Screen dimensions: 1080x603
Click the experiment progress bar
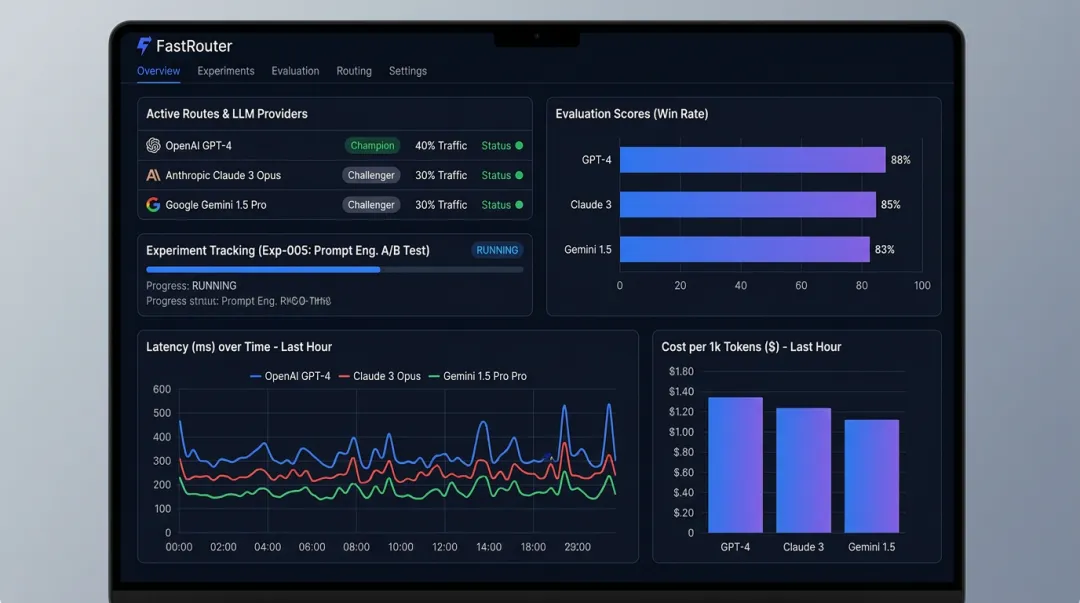[x=335, y=269]
